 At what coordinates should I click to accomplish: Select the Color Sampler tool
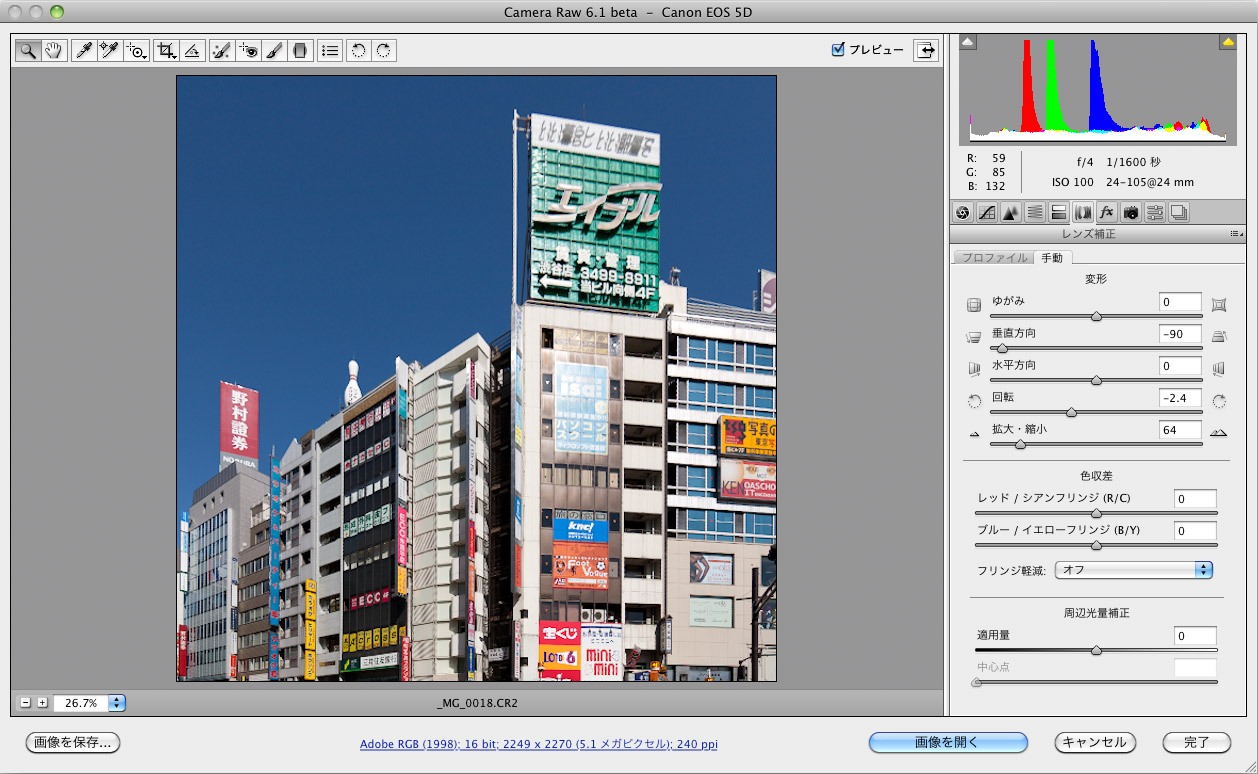click(x=110, y=50)
